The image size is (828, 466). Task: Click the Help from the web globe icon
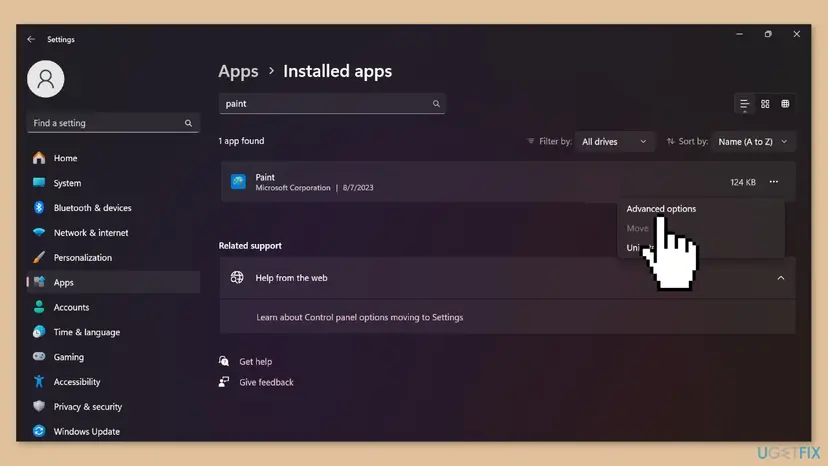pyautogui.click(x=237, y=277)
